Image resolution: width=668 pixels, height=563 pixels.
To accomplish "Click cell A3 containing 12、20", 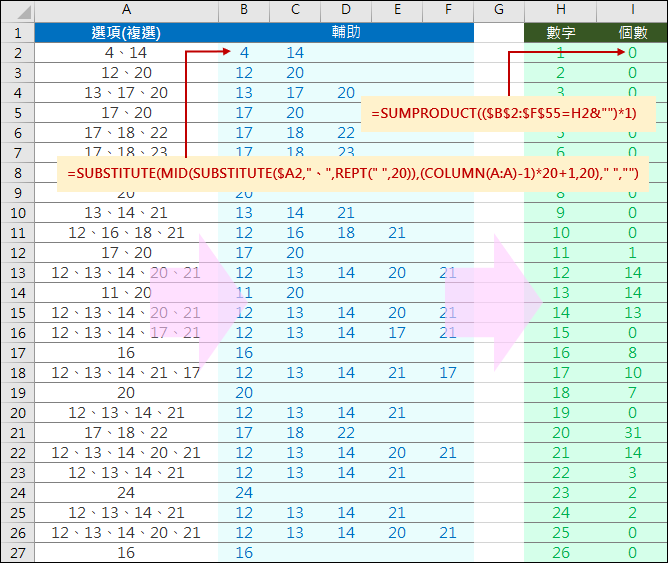I will (126, 73).
